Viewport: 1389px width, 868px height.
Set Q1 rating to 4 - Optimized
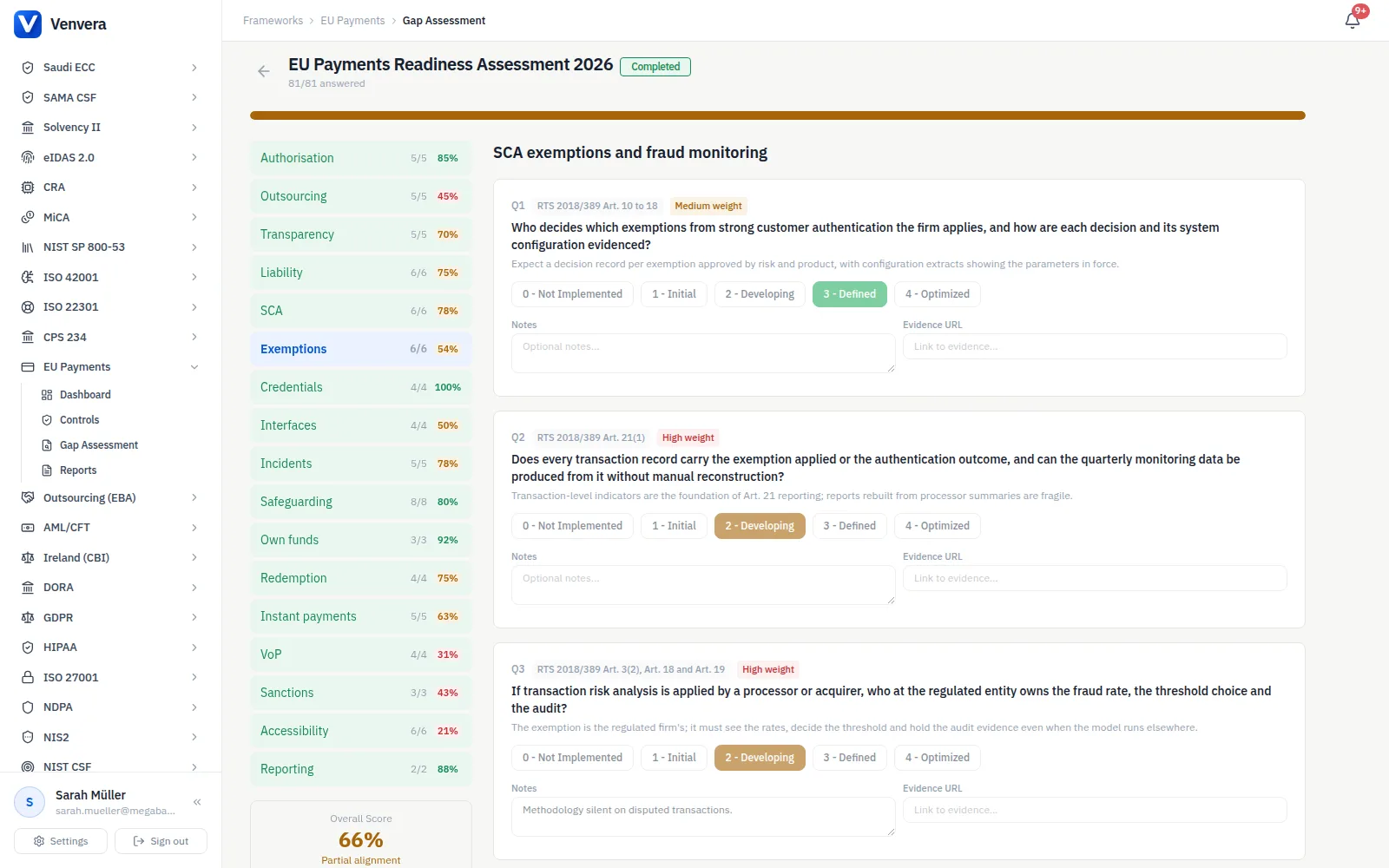point(938,294)
